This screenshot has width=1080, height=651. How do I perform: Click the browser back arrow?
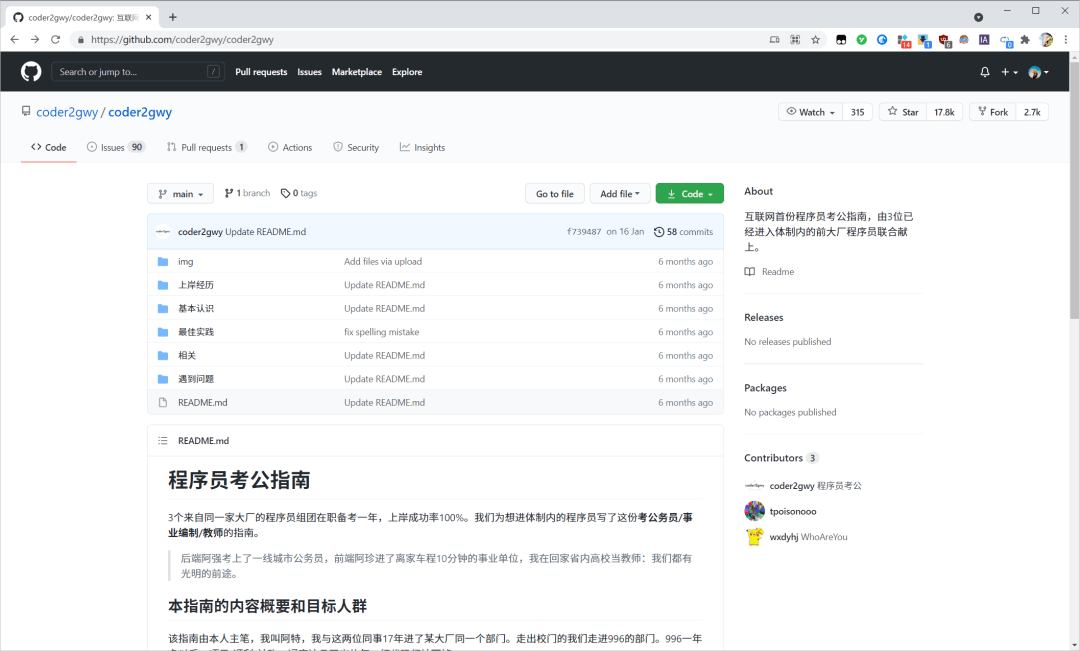pos(14,39)
